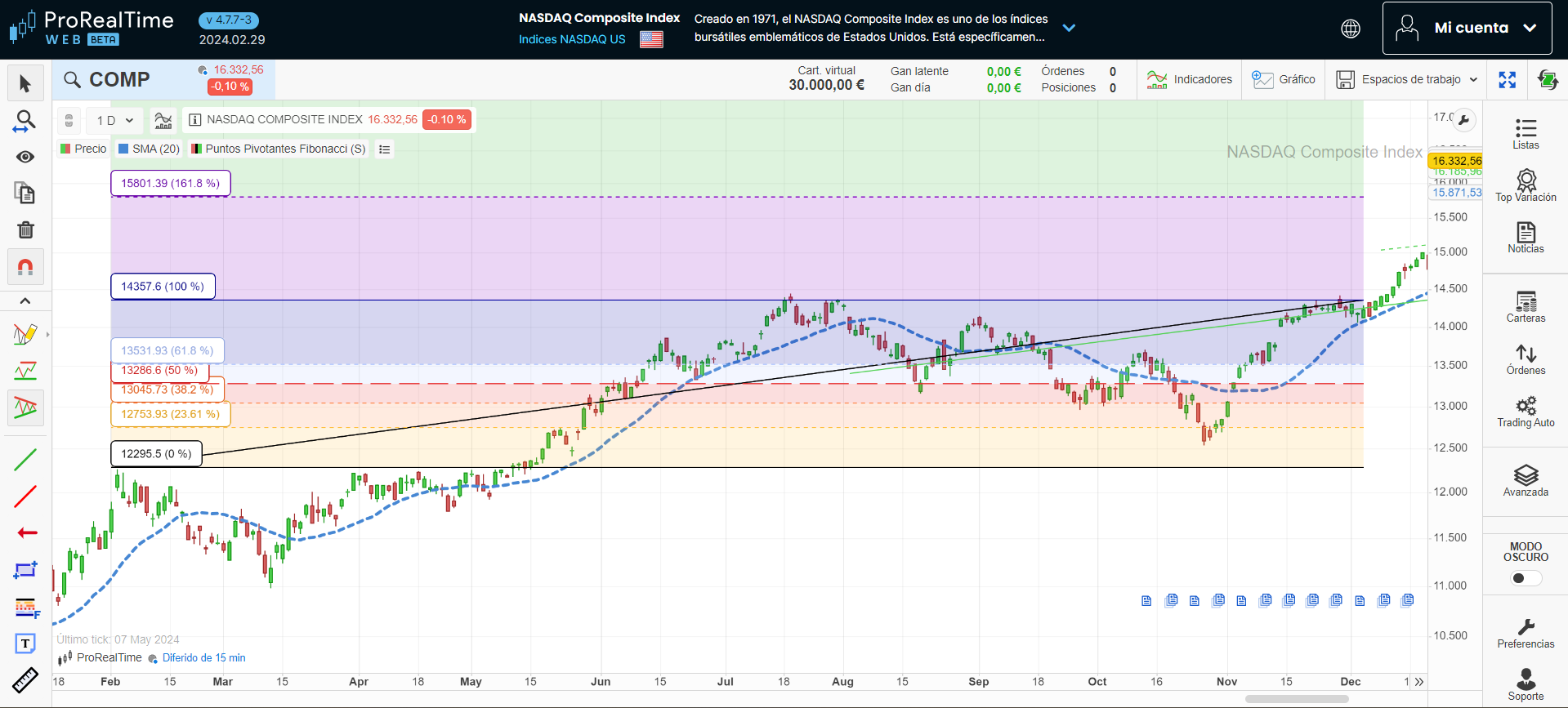Screen dimensions: 1568x708
Task: Open the Indicadores menu
Action: 1190,80
